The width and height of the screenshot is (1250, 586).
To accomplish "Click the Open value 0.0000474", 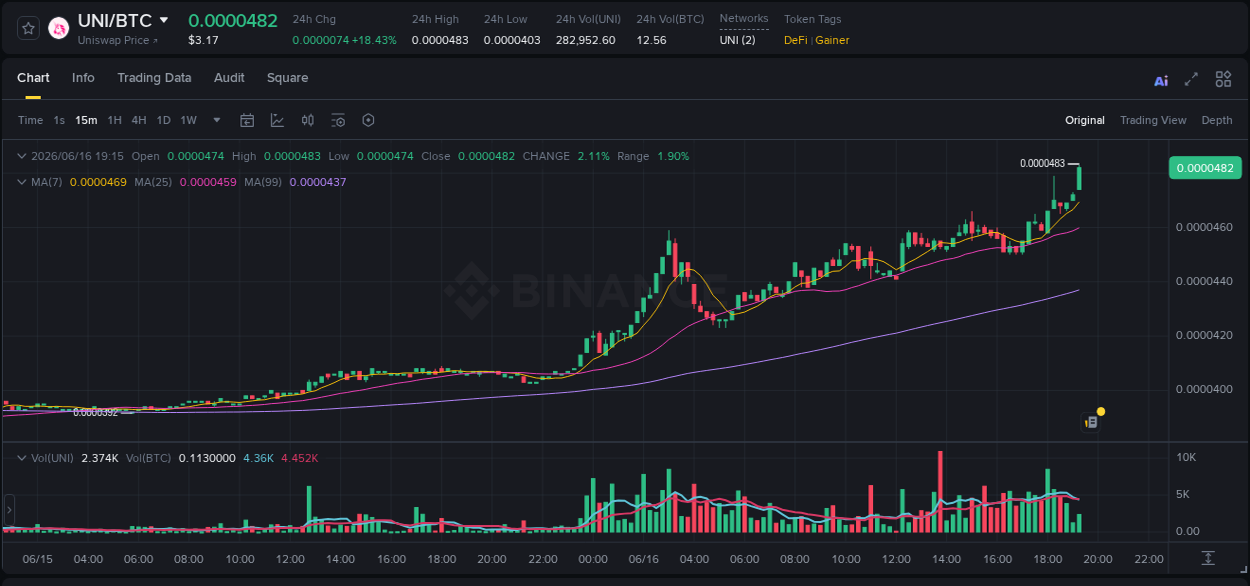I will 195,156.
